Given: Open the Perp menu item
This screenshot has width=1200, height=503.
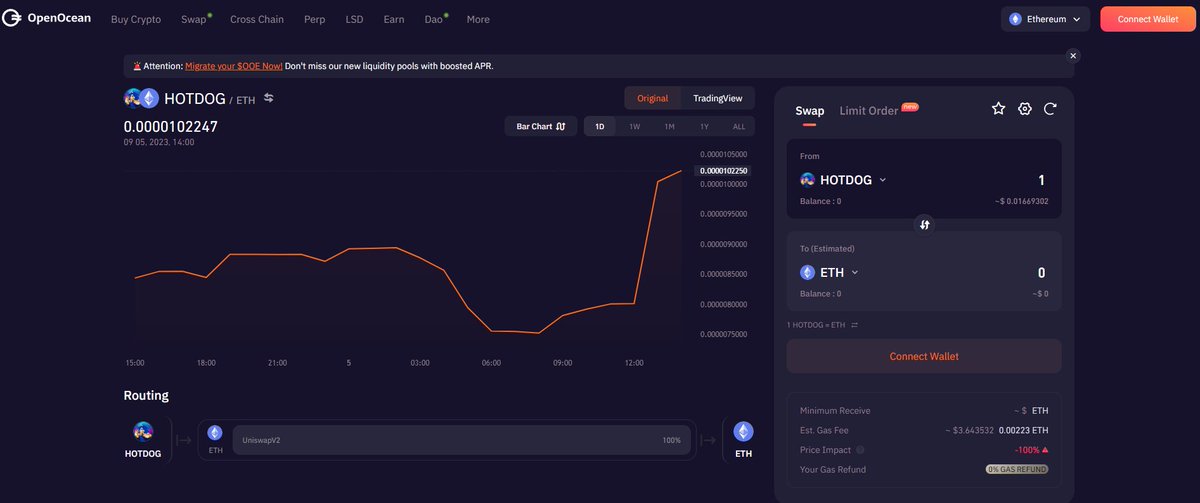Looking at the screenshot, I should coord(314,19).
